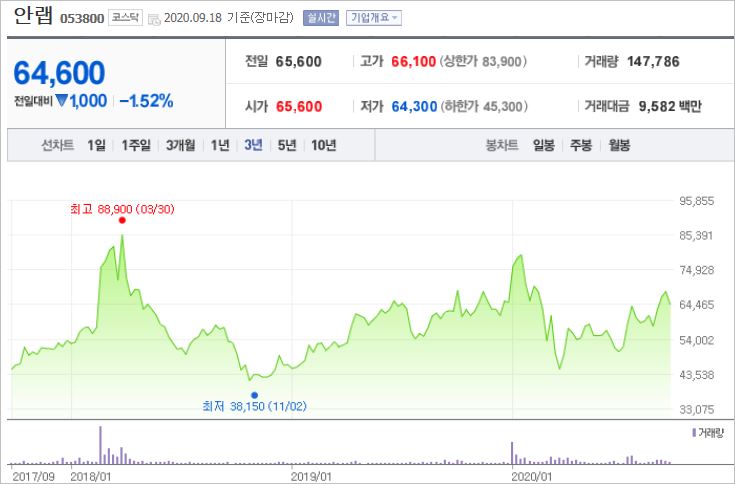Click the 2017/09 axis label

(x=33, y=477)
